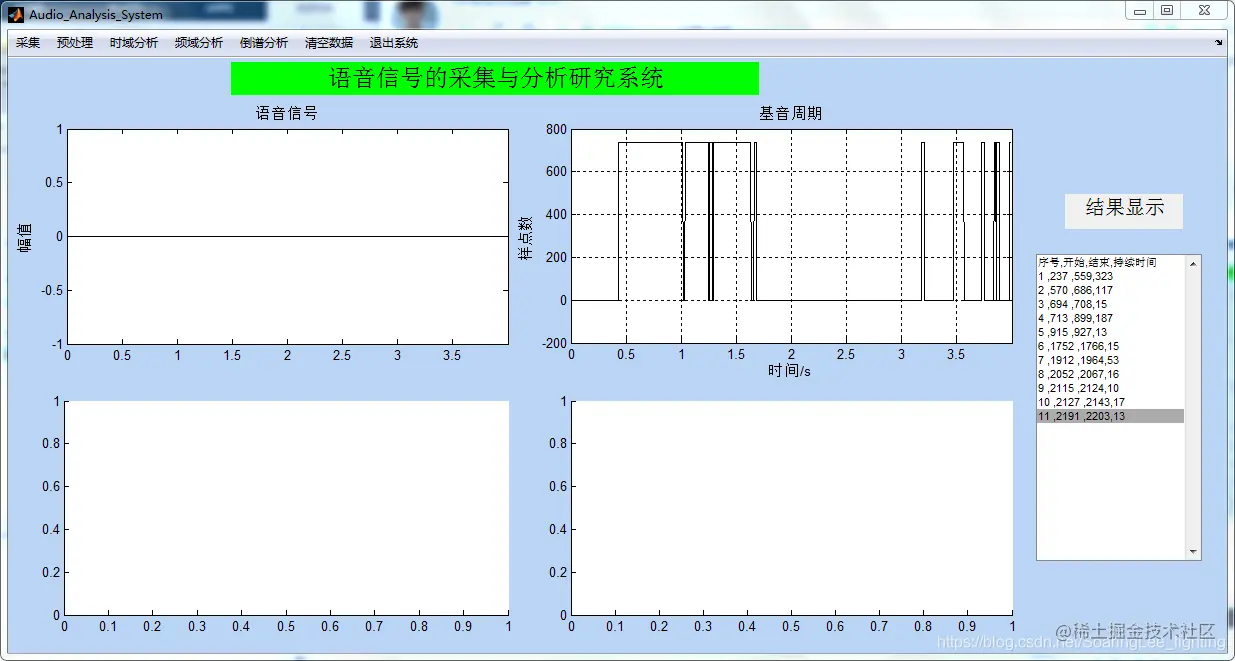
Task: Select highlighted row '11 ,2191 ,2203,13'
Action: tap(1110, 416)
